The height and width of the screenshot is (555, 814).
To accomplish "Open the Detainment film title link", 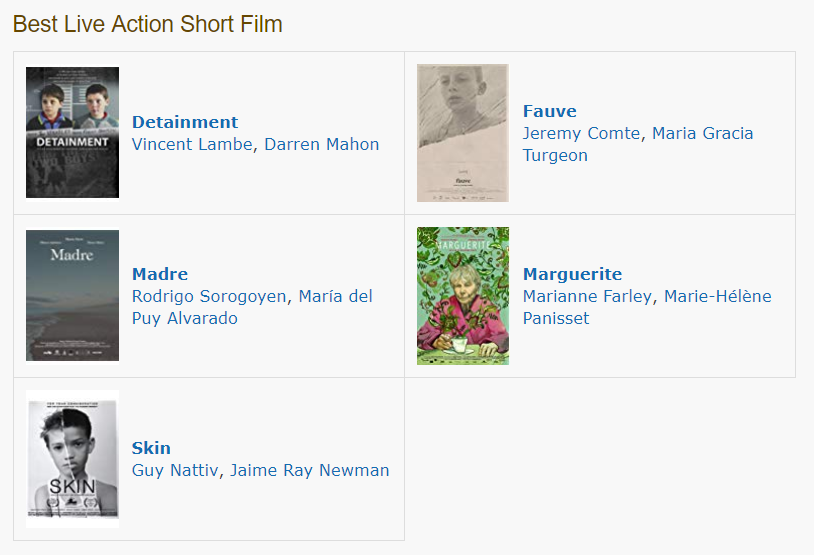I will tap(185, 122).
